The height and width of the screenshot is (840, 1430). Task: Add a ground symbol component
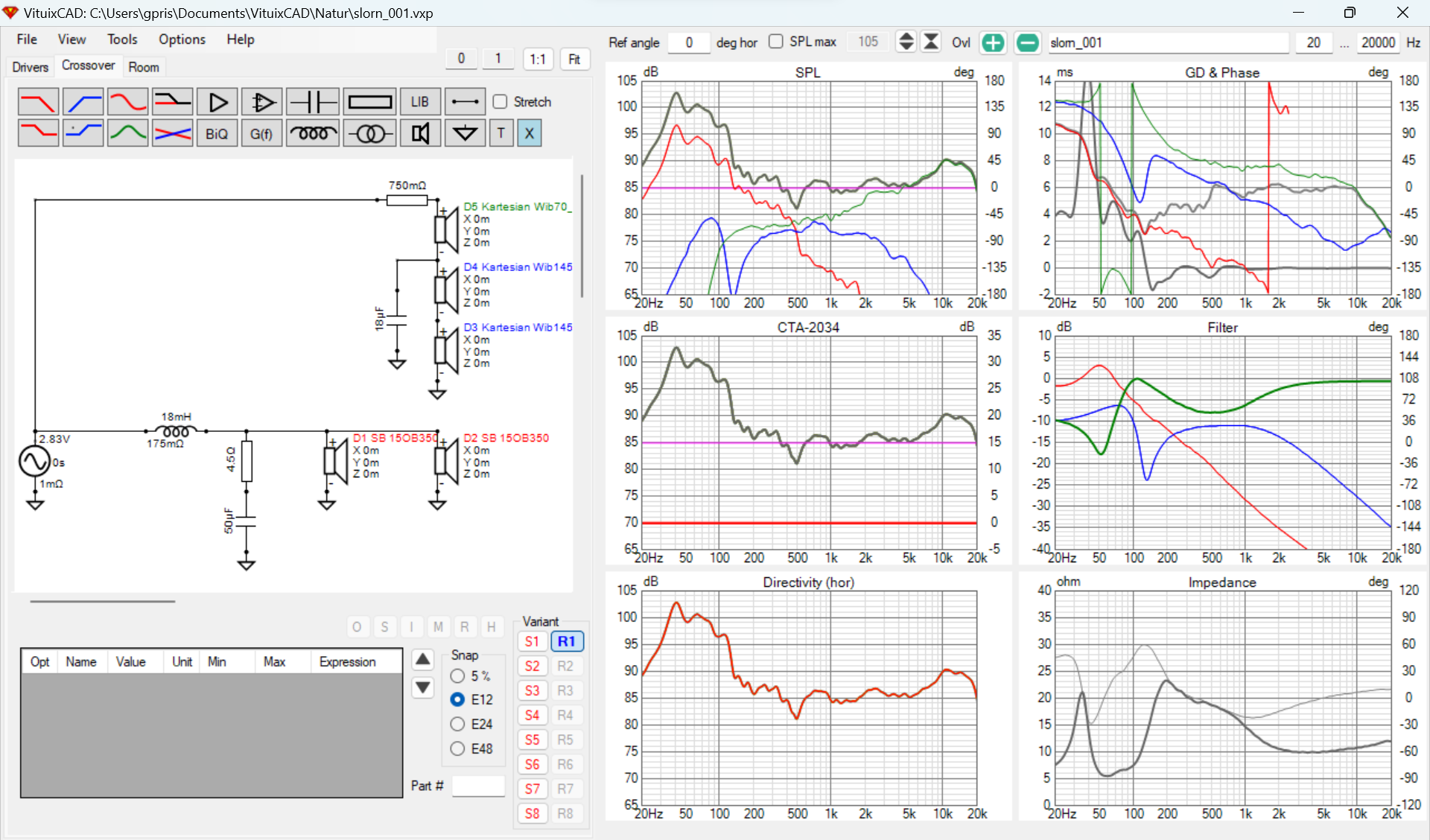pos(465,133)
